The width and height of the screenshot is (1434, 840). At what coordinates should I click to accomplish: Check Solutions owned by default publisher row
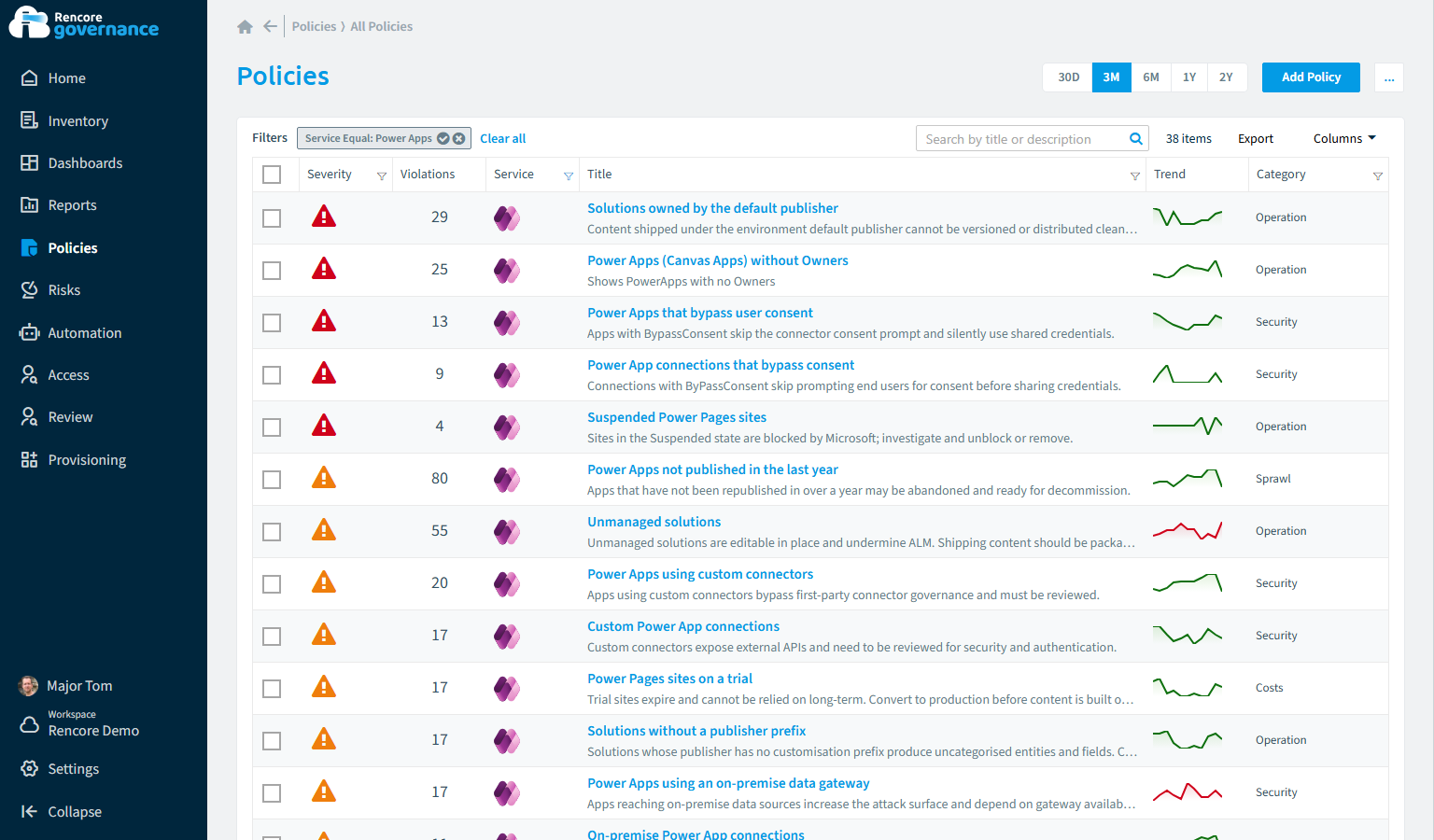point(272,218)
